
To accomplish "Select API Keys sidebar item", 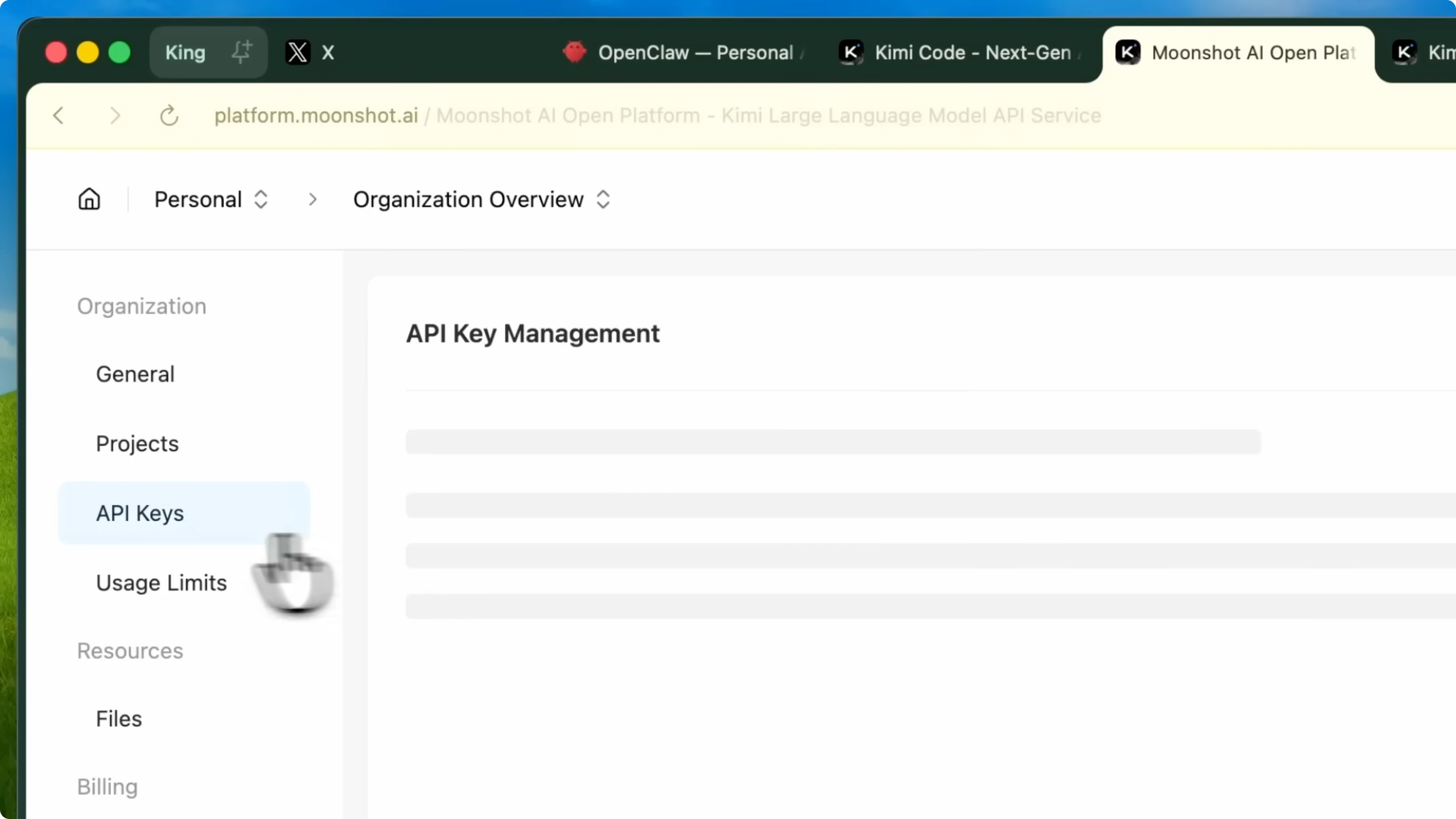I will coord(140,513).
